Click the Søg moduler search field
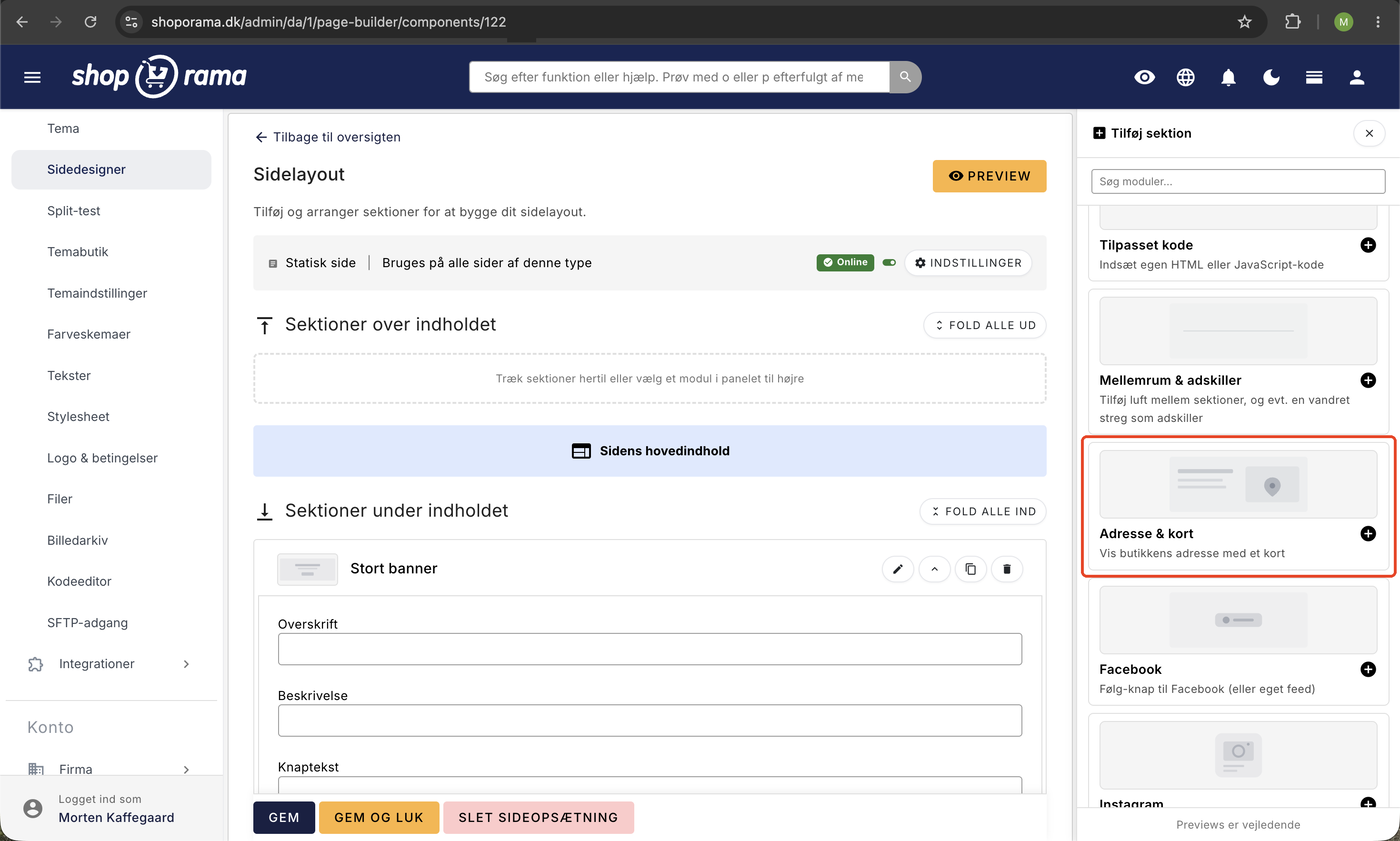Viewport: 1400px width, 841px height. (x=1238, y=181)
